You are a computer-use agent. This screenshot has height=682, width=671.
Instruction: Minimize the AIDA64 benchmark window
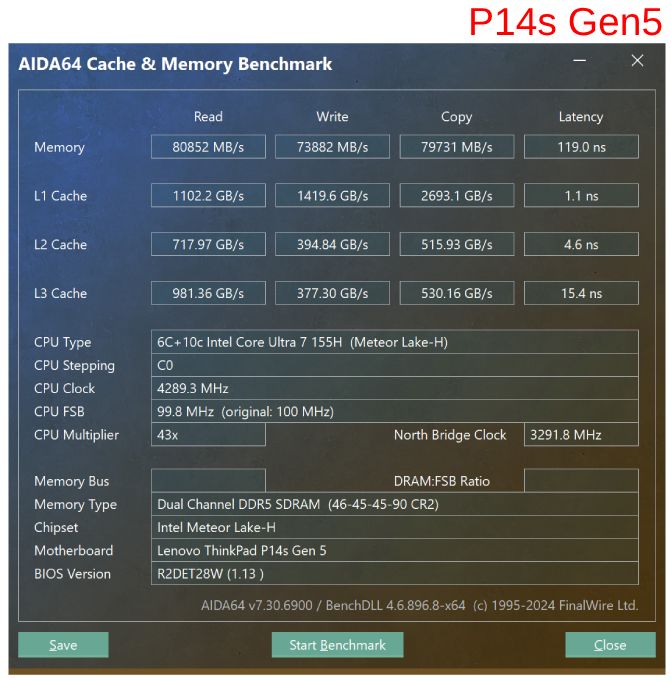pyautogui.click(x=579, y=60)
